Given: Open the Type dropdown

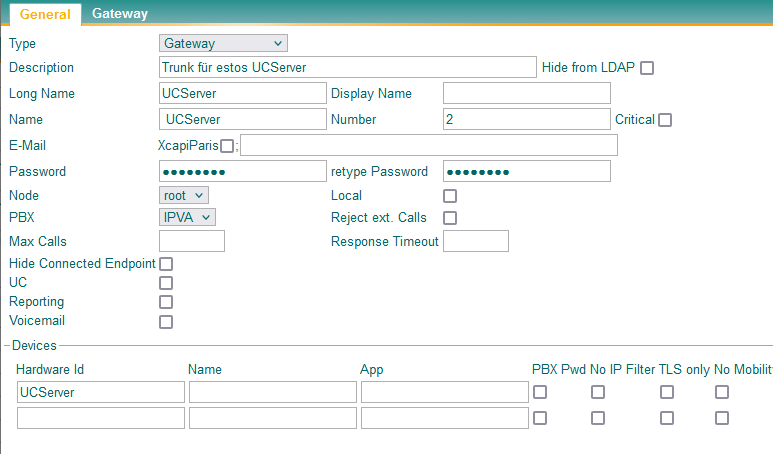Looking at the screenshot, I should click(x=223, y=43).
